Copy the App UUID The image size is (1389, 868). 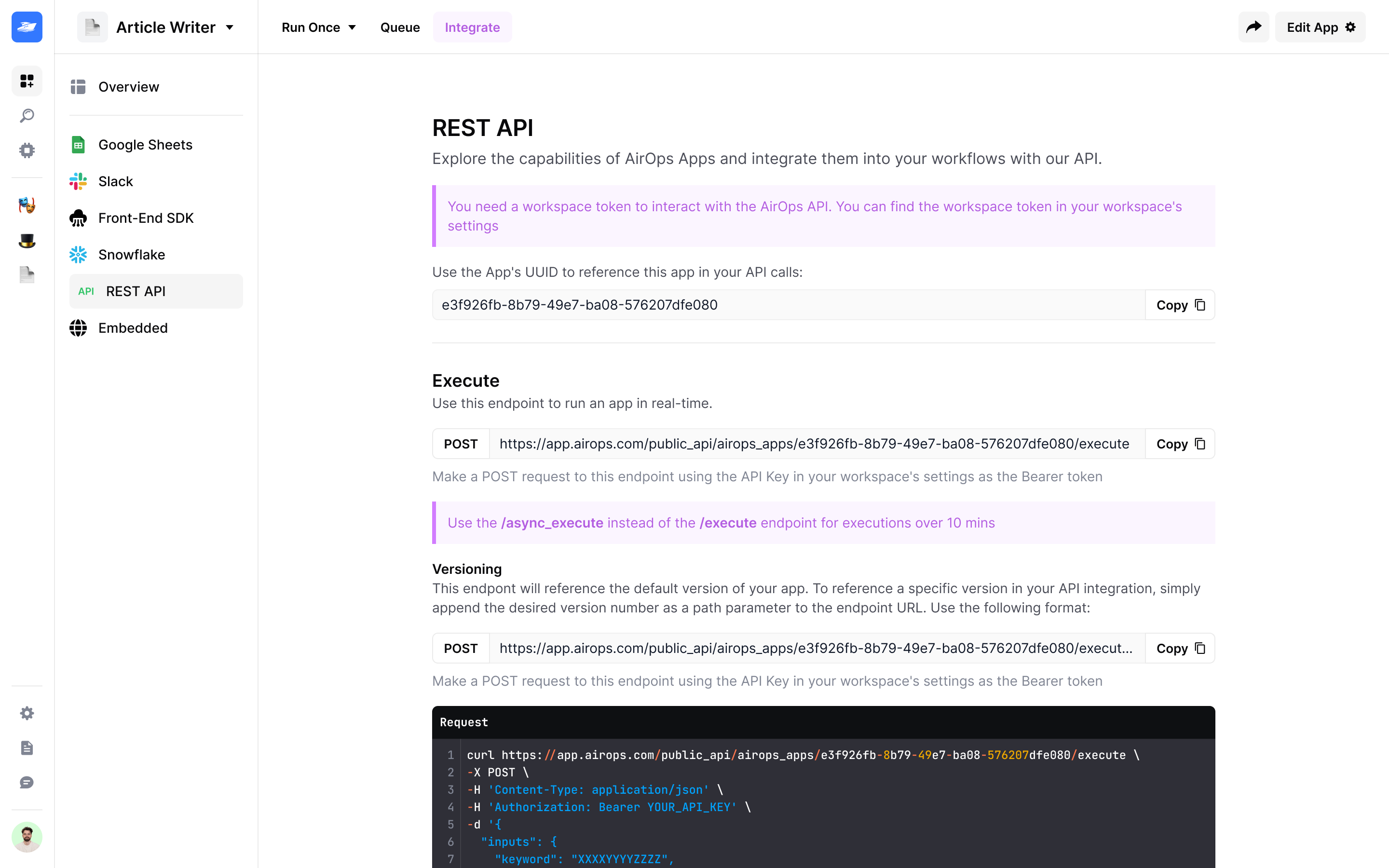coord(1180,305)
